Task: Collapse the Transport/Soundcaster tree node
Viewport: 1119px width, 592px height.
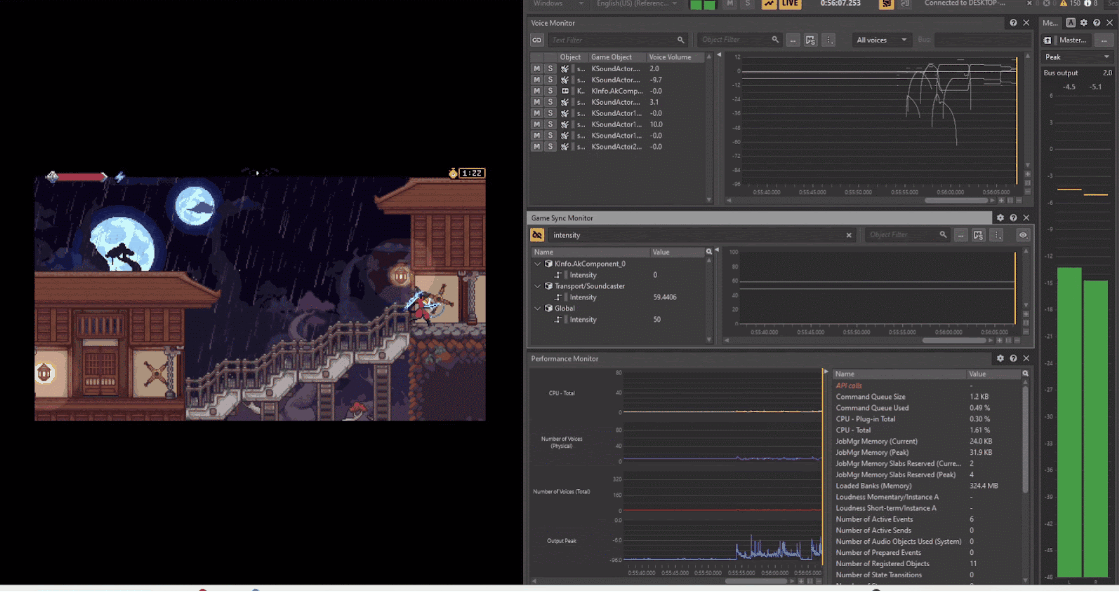Action: point(538,286)
